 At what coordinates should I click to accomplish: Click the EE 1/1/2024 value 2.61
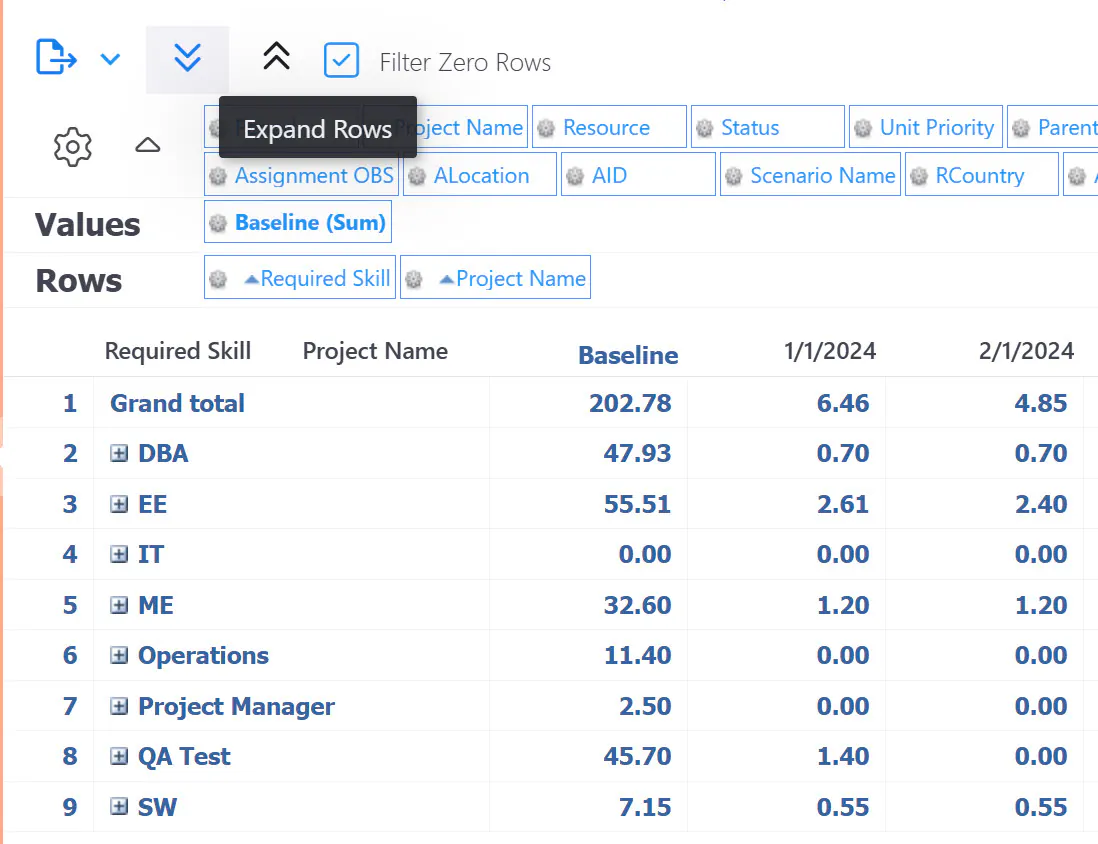843,504
